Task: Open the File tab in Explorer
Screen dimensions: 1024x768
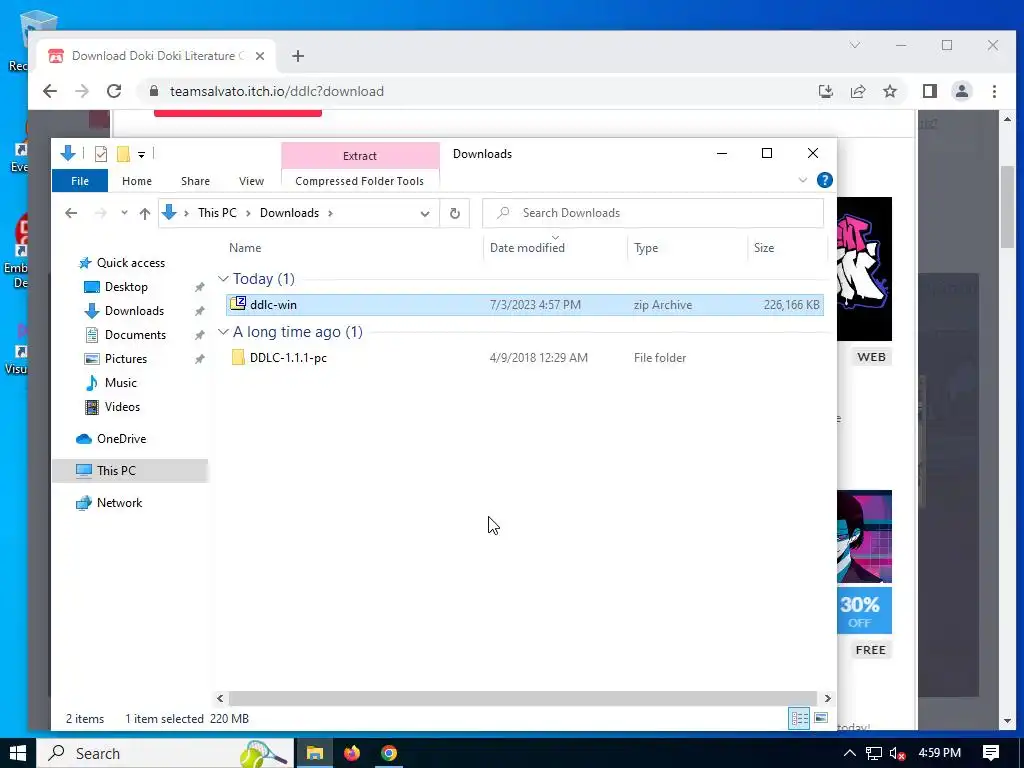Action: coord(80,181)
